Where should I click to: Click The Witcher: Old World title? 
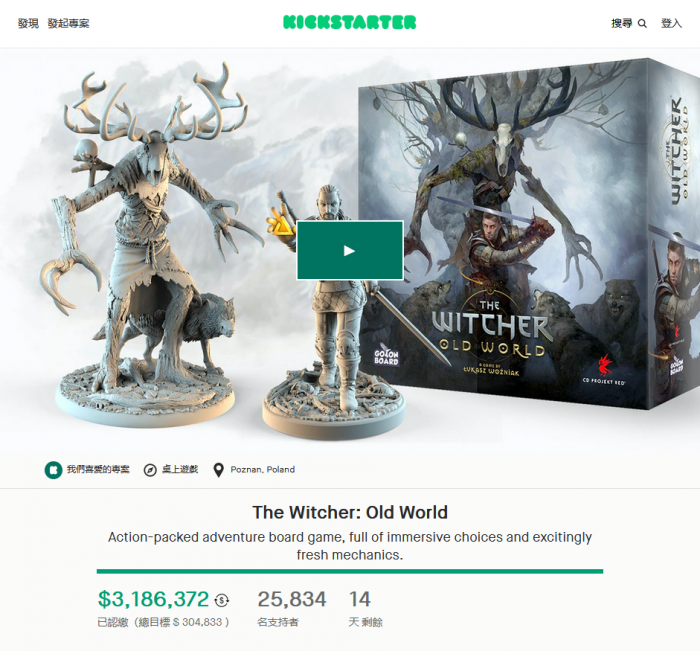[350, 512]
